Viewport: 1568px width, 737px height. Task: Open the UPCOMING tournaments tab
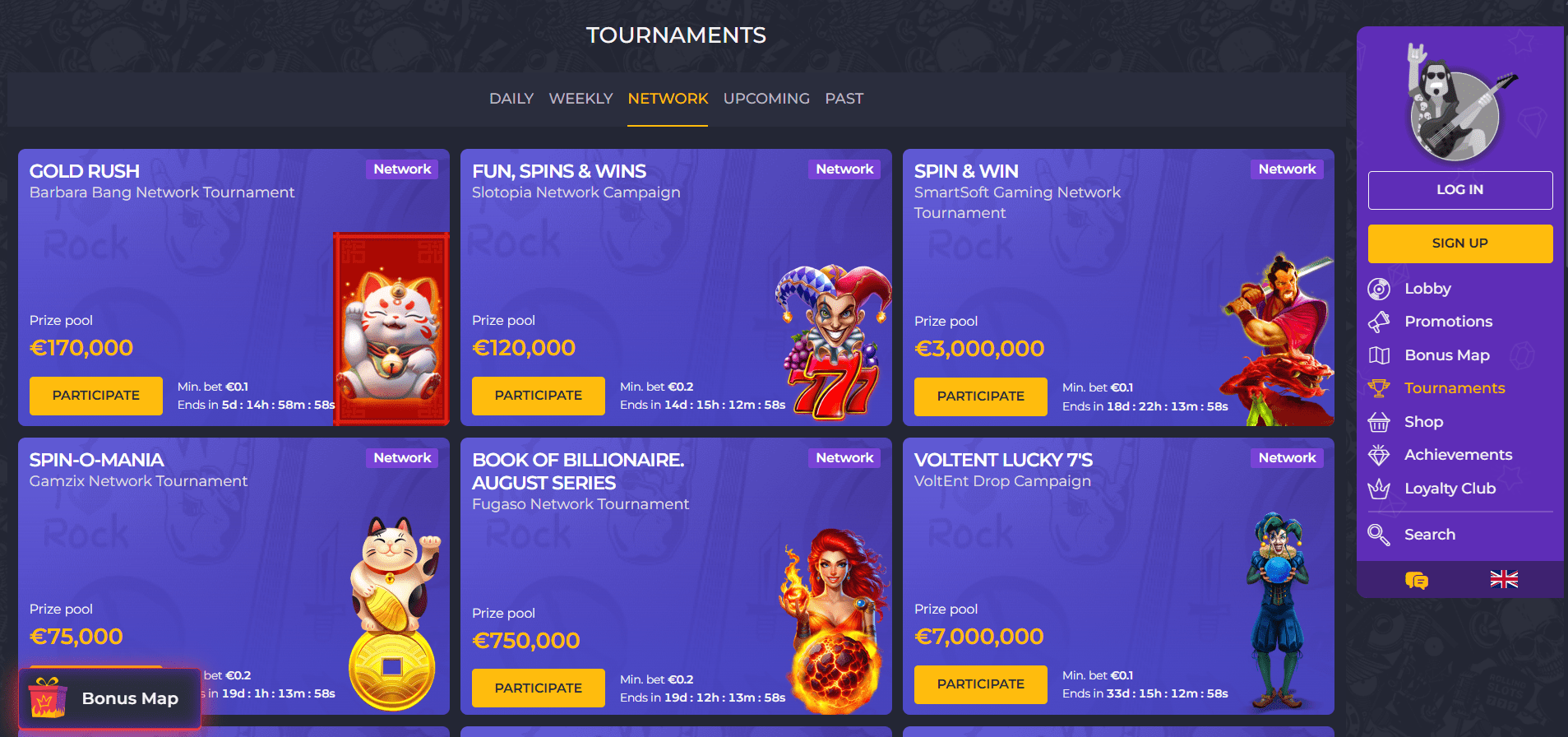pos(766,99)
